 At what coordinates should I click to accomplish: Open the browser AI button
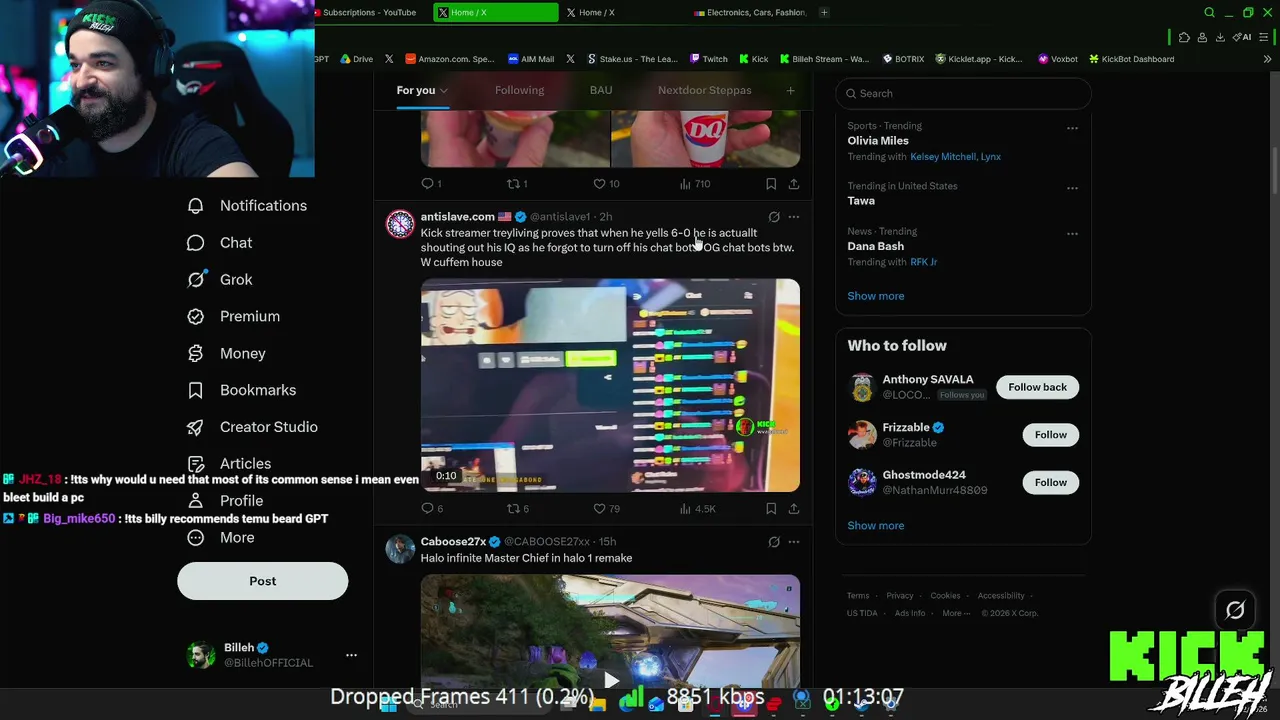coord(1242,38)
